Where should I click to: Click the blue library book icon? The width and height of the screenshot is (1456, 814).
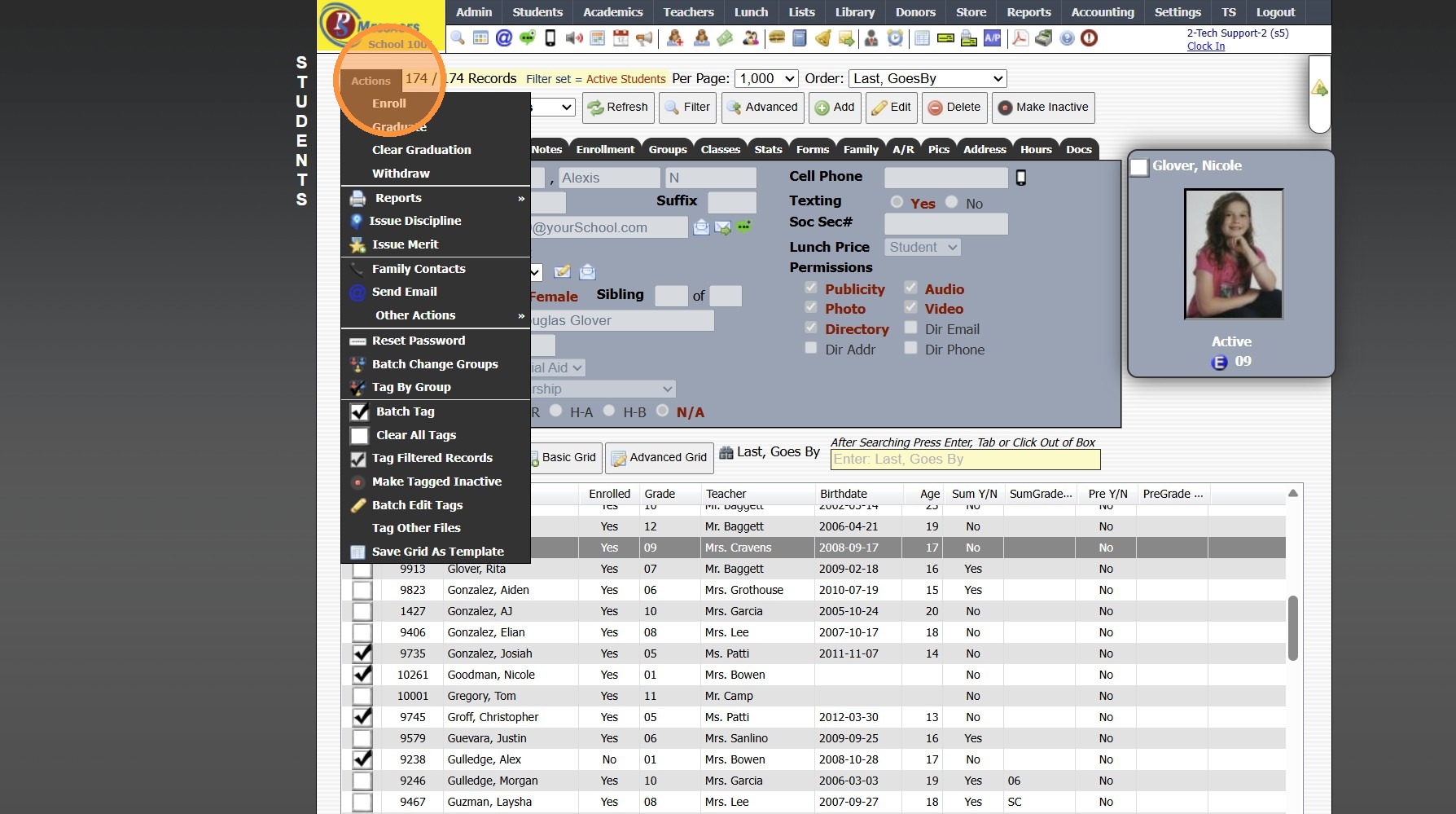pos(800,37)
